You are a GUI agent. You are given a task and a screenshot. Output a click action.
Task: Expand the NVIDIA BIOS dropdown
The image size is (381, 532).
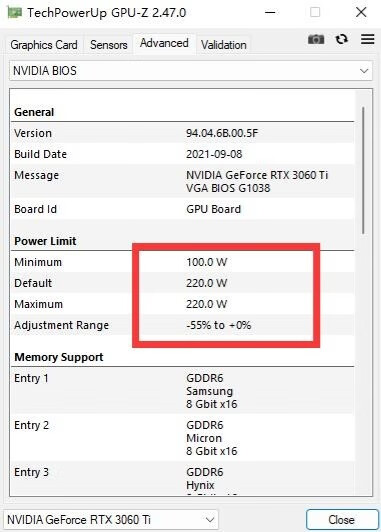[x=191, y=71]
